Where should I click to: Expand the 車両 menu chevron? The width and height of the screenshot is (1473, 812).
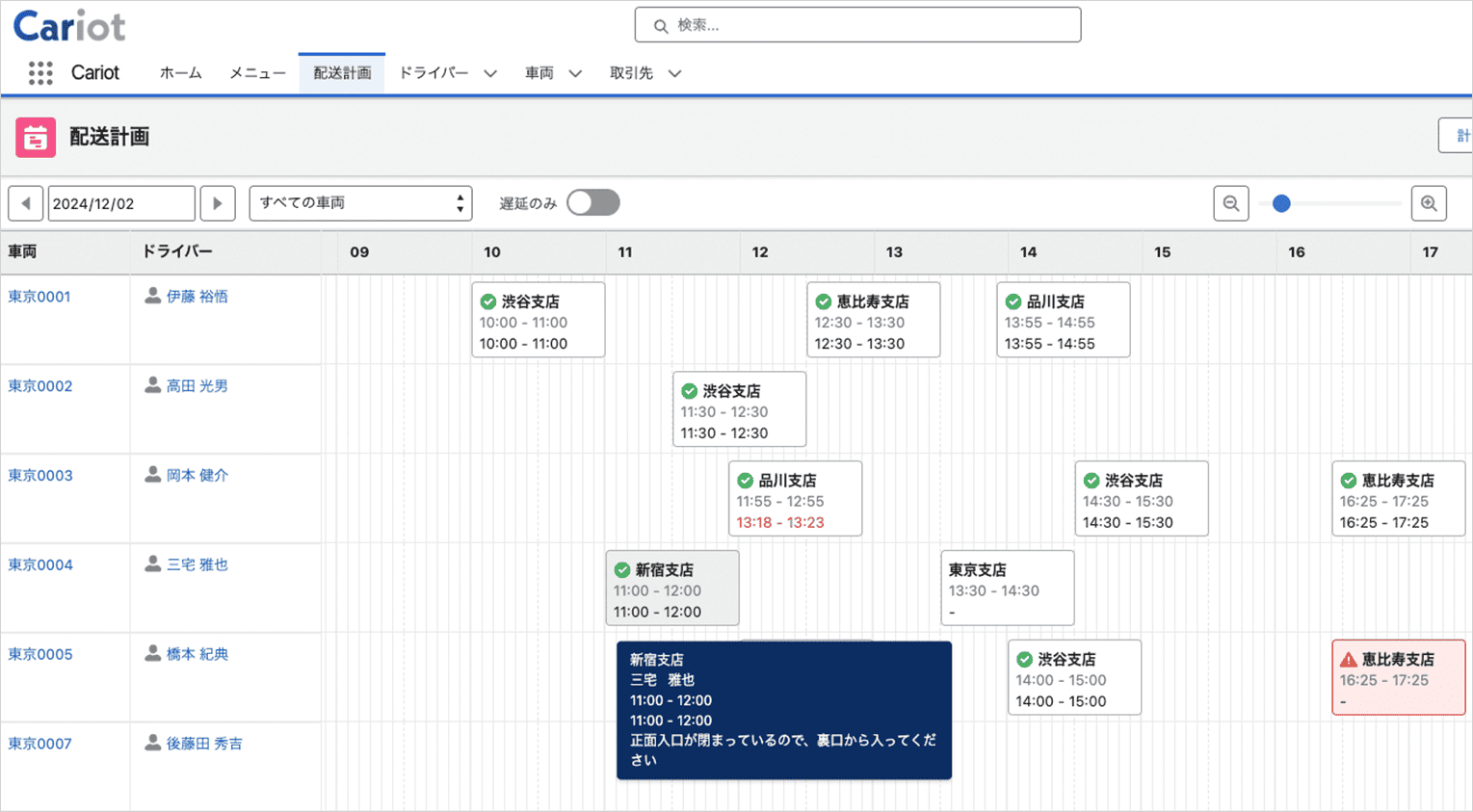pyautogui.click(x=575, y=73)
